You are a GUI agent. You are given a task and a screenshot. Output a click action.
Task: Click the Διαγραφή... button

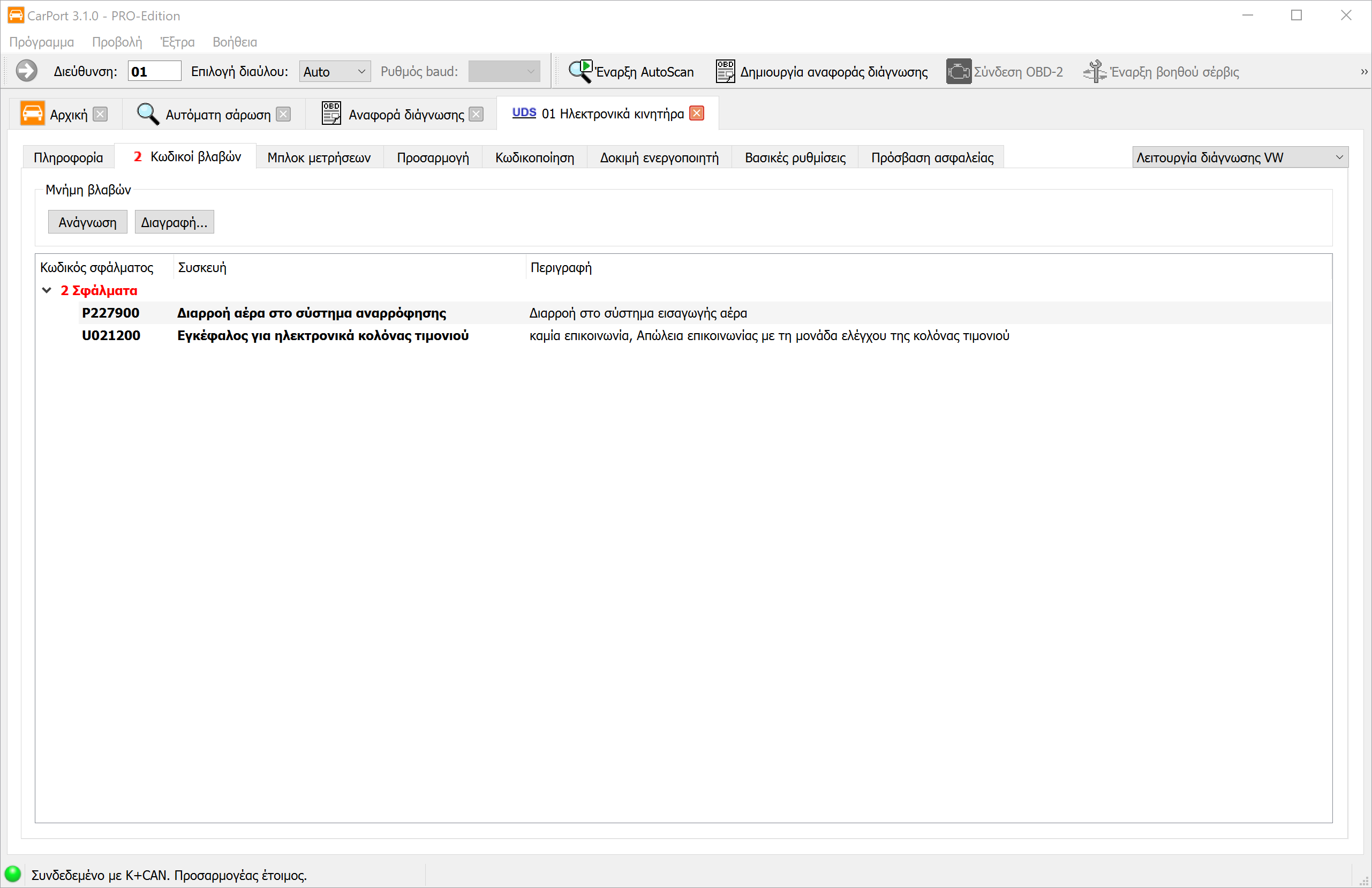pyautogui.click(x=174, y=223)
